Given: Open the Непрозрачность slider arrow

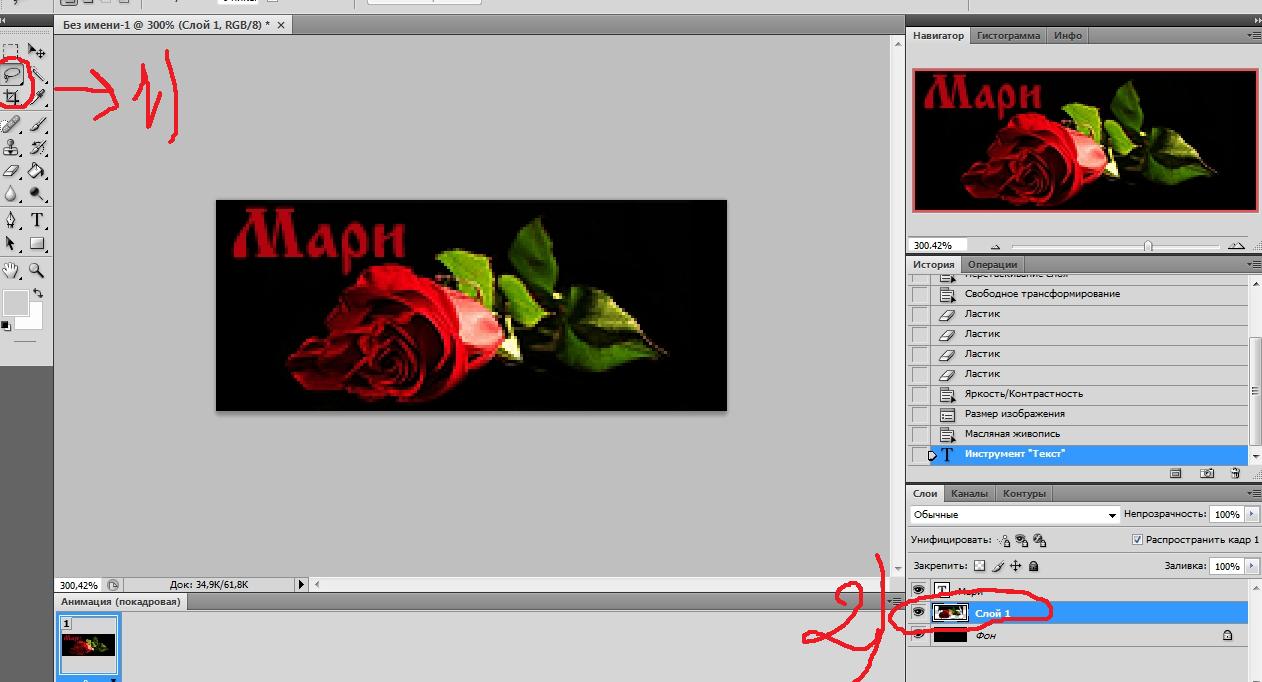Looking at the screenshot, I should (x=1251, y=514).
